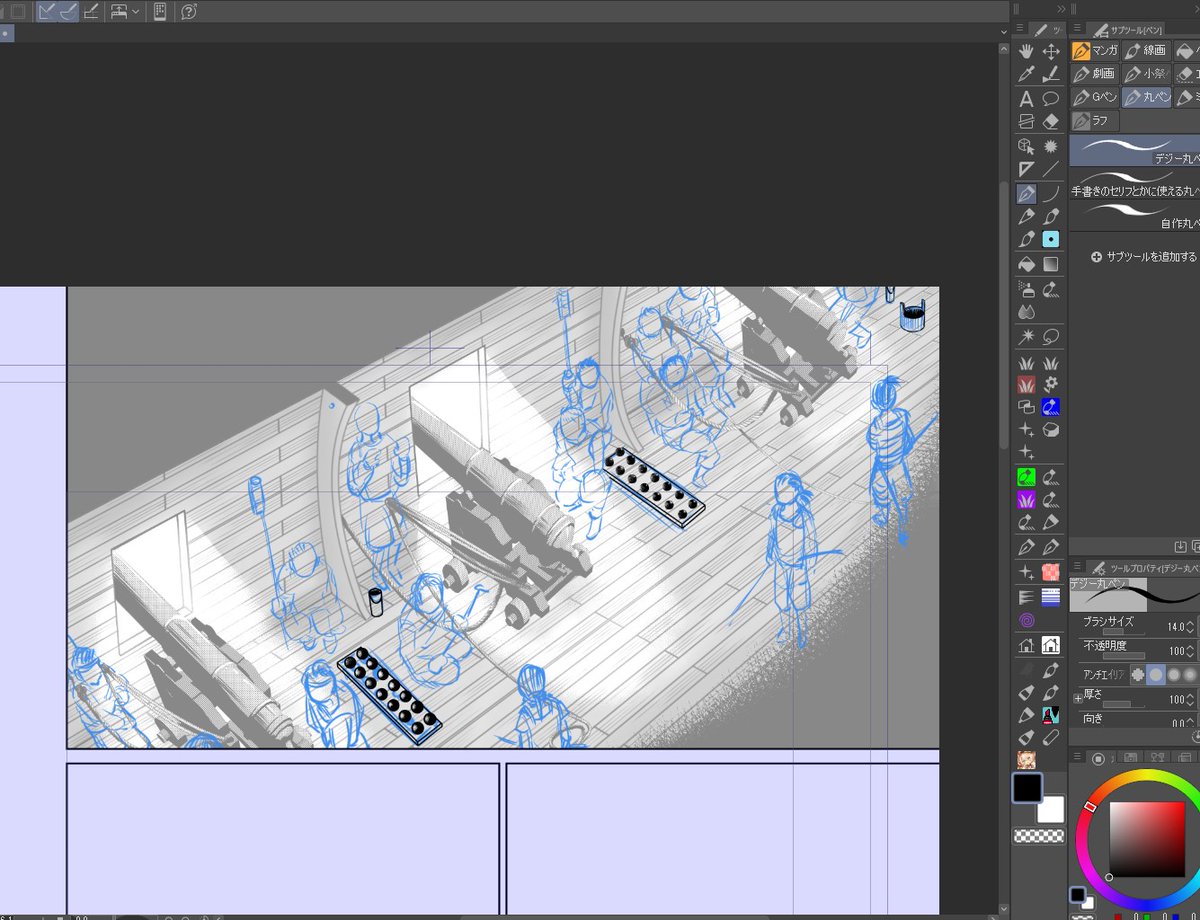Open the Tool Property panel hamburger menu

coord(1077,567)
